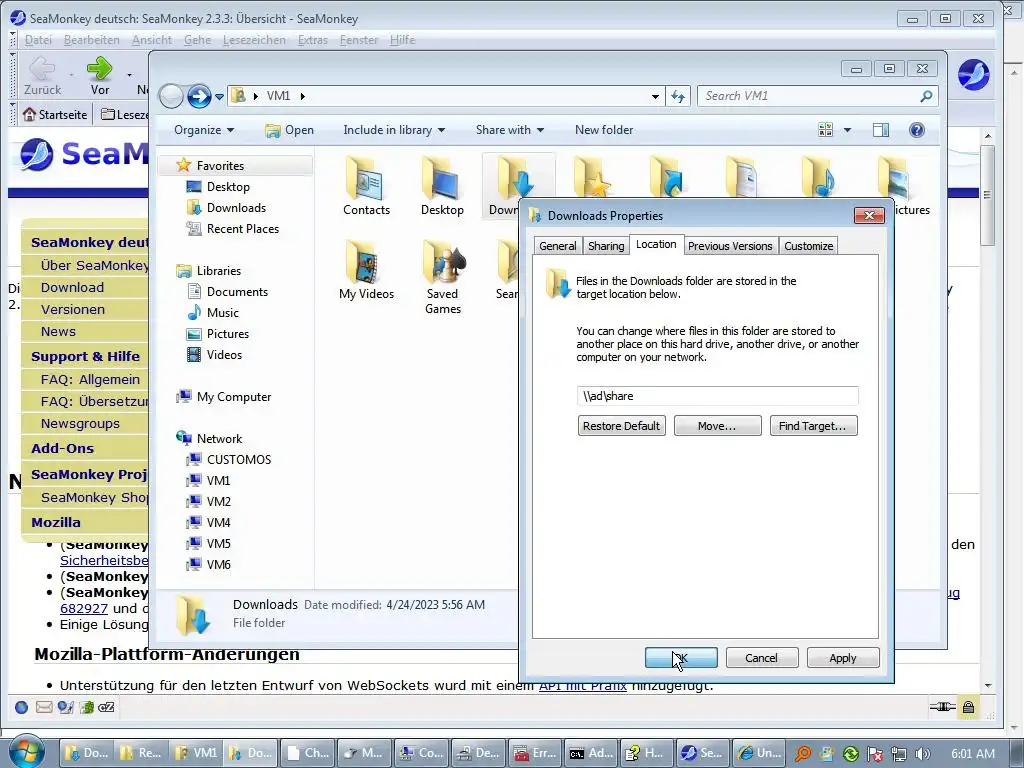Click the change view icon in Explorer
The image size is (1024, 768).
point(825,130)
